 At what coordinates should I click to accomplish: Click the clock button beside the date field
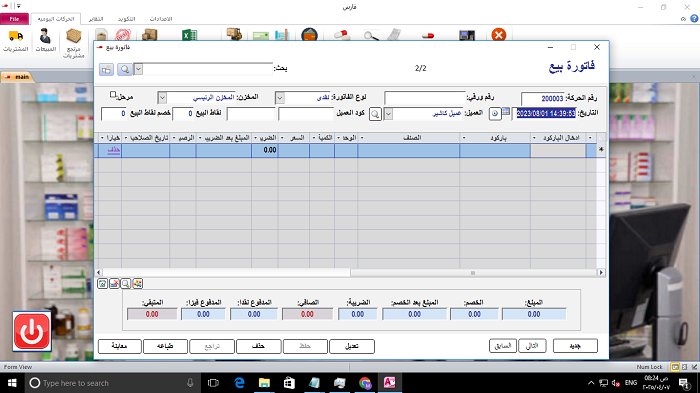tap(495, 113)
